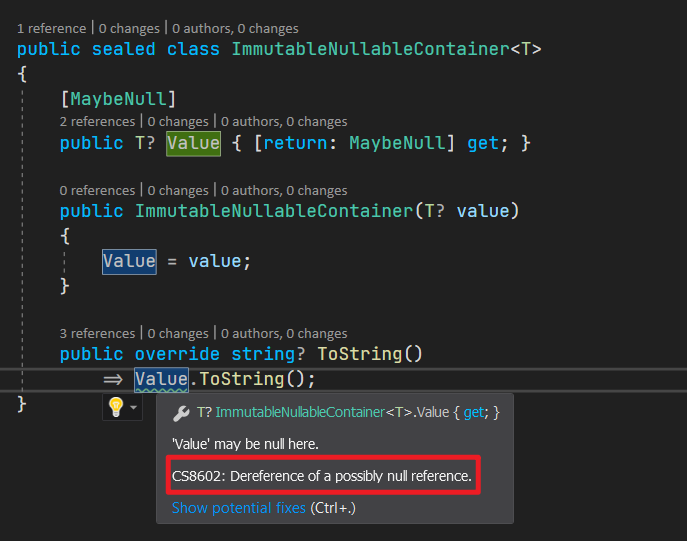
Task: Click the MaybeNull attribute above the property
Action: 118,99
